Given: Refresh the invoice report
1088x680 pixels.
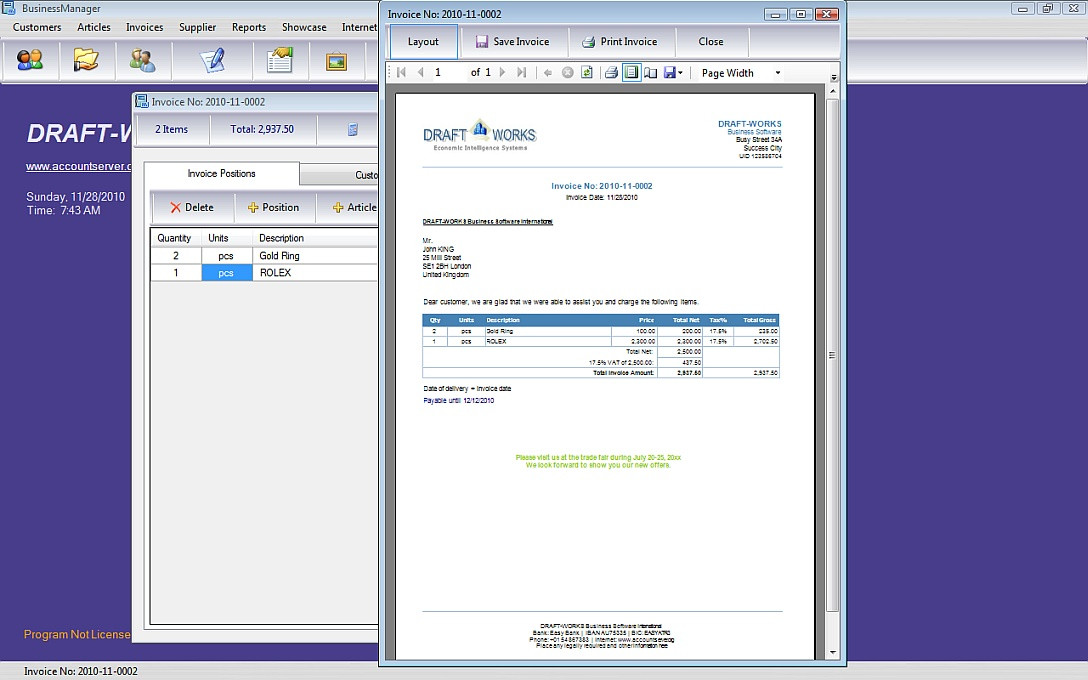Looking at the screenshot, I should (x=587, y=72).
